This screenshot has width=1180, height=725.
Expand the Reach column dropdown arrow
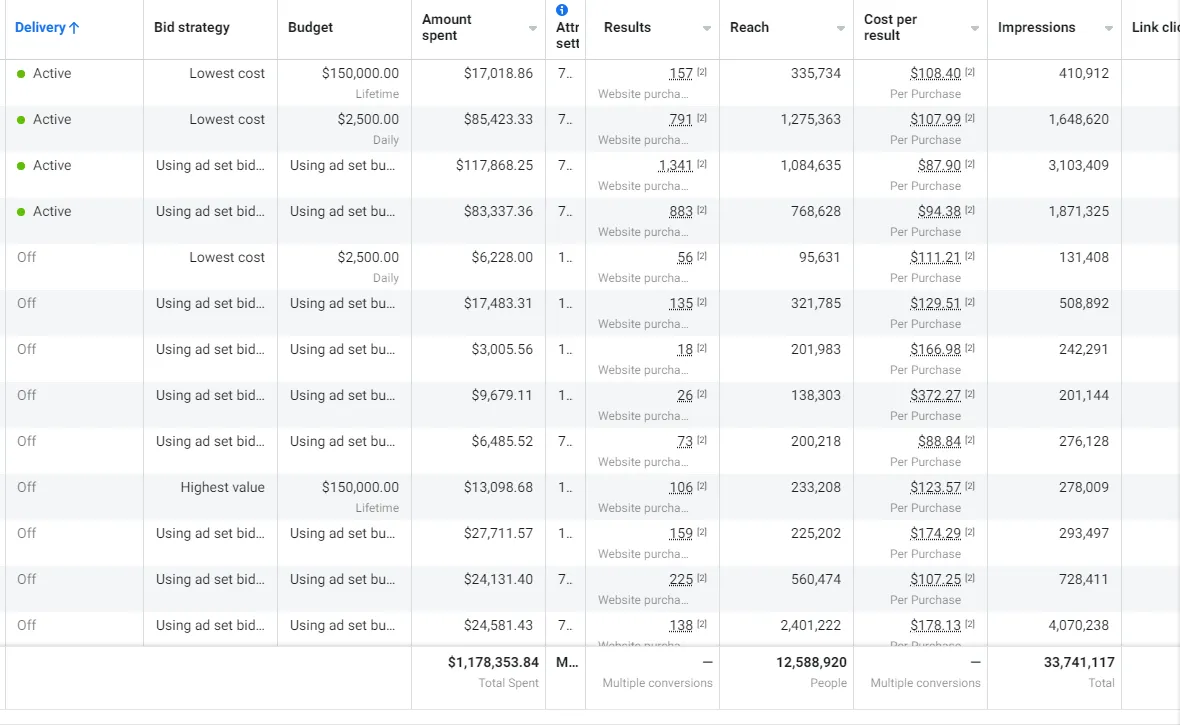[x=841, y=28]
